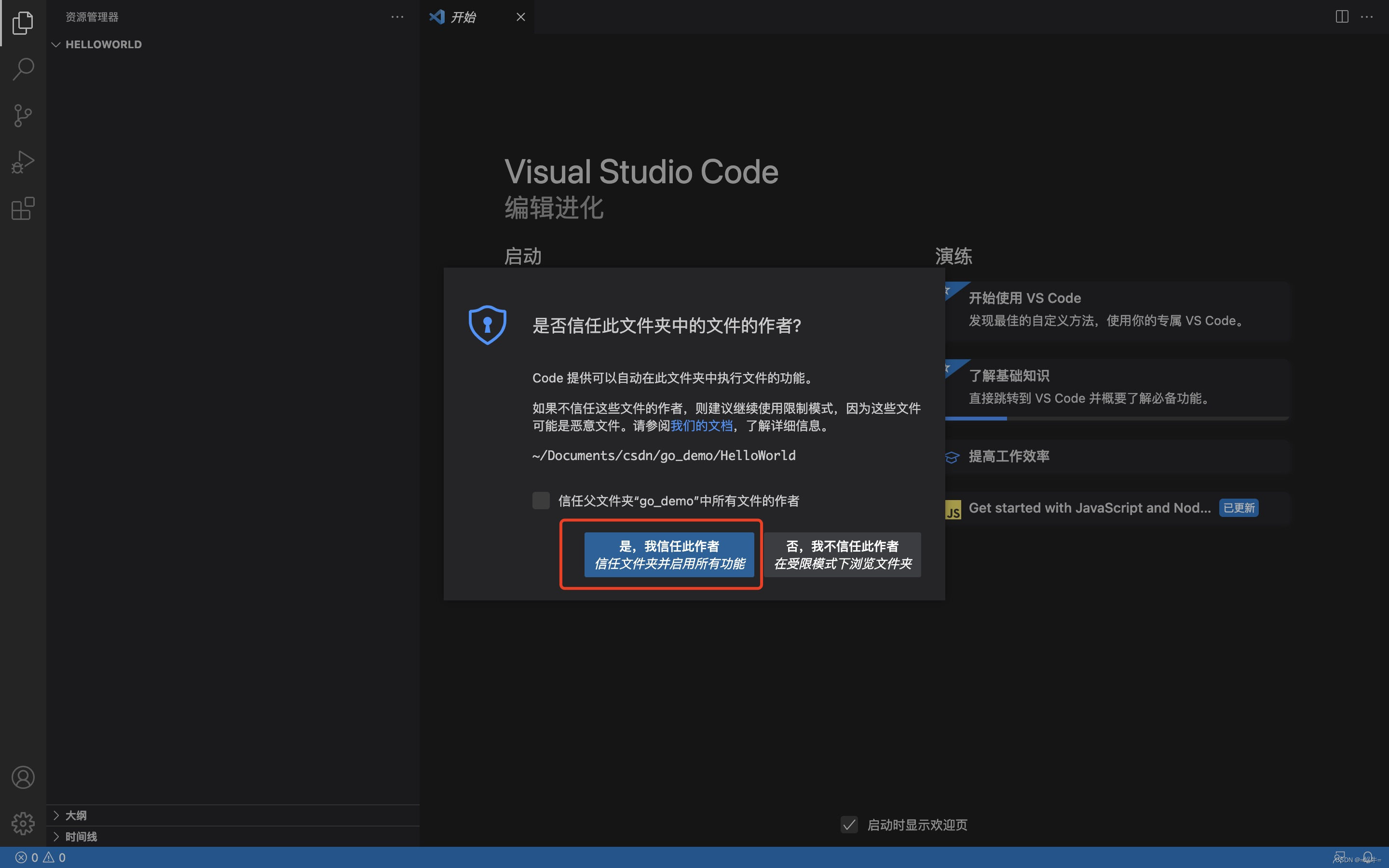
Task: Open the Search view icon
Action: (23, 69)
